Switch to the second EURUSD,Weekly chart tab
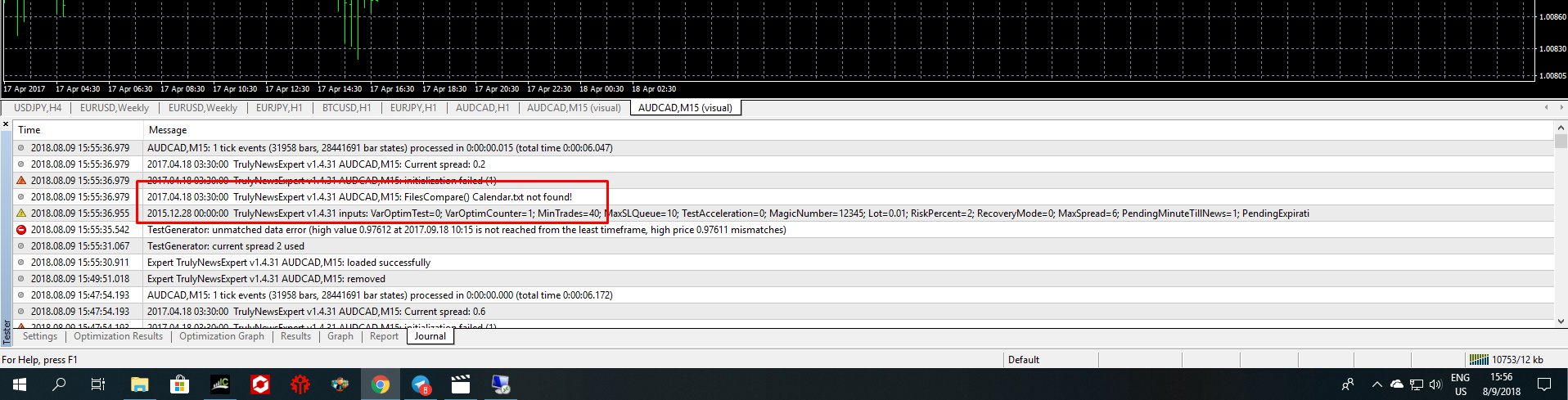Image resolution: width=1568 pixels, height=400 pixels. pyautogui.click(x=203, y=108)
